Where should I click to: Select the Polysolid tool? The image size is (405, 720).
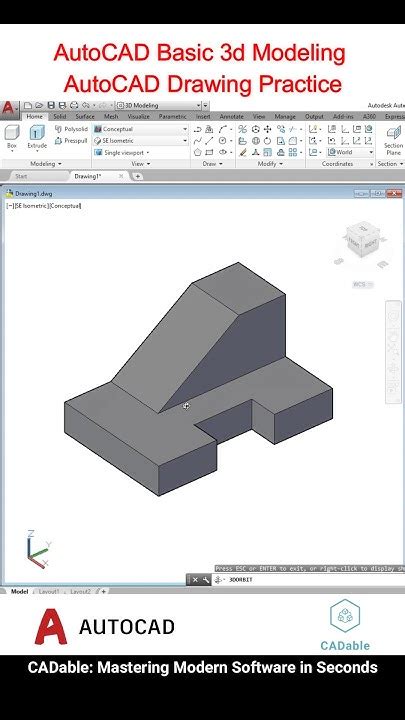(x=71, y=129)
